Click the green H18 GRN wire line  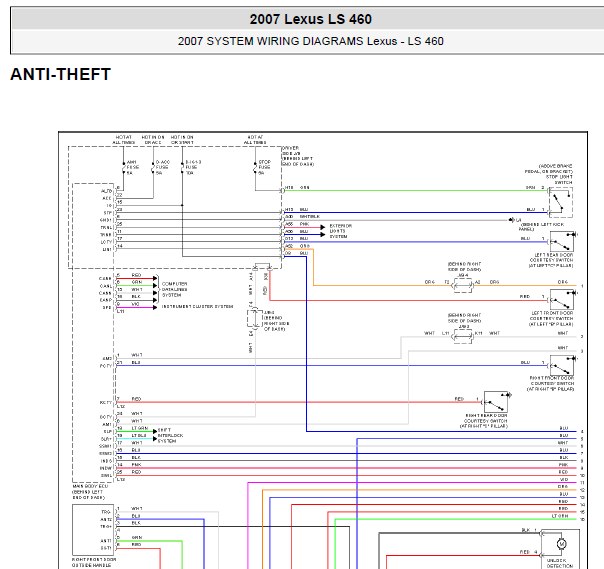point(416,190)
